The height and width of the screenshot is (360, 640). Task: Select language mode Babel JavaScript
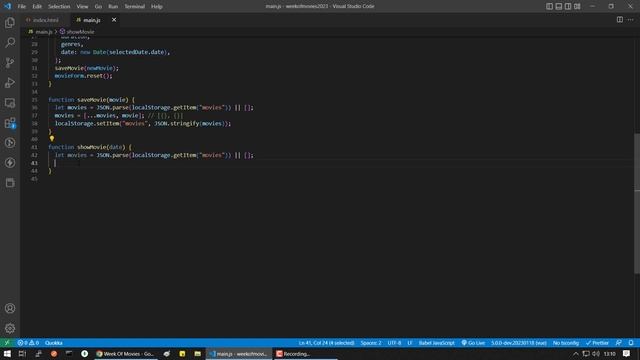[x=436, y=343]
